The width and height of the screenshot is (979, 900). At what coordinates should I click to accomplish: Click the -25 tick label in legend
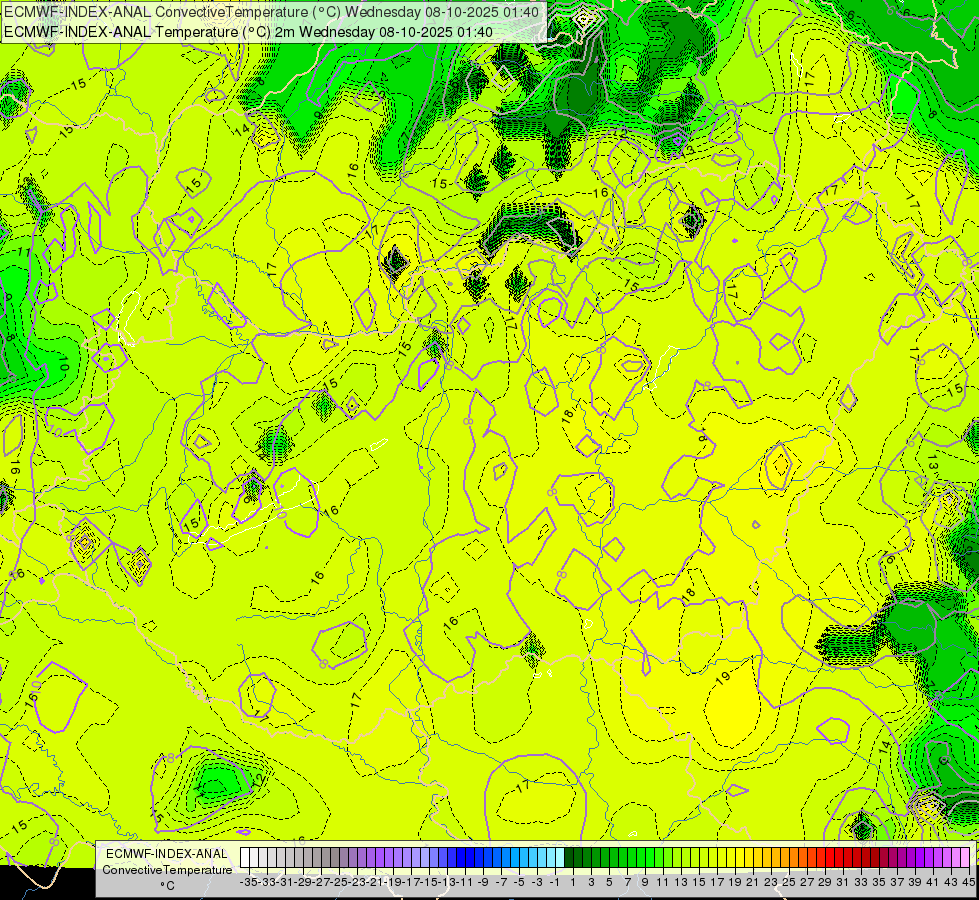click(x=342, y=882)
